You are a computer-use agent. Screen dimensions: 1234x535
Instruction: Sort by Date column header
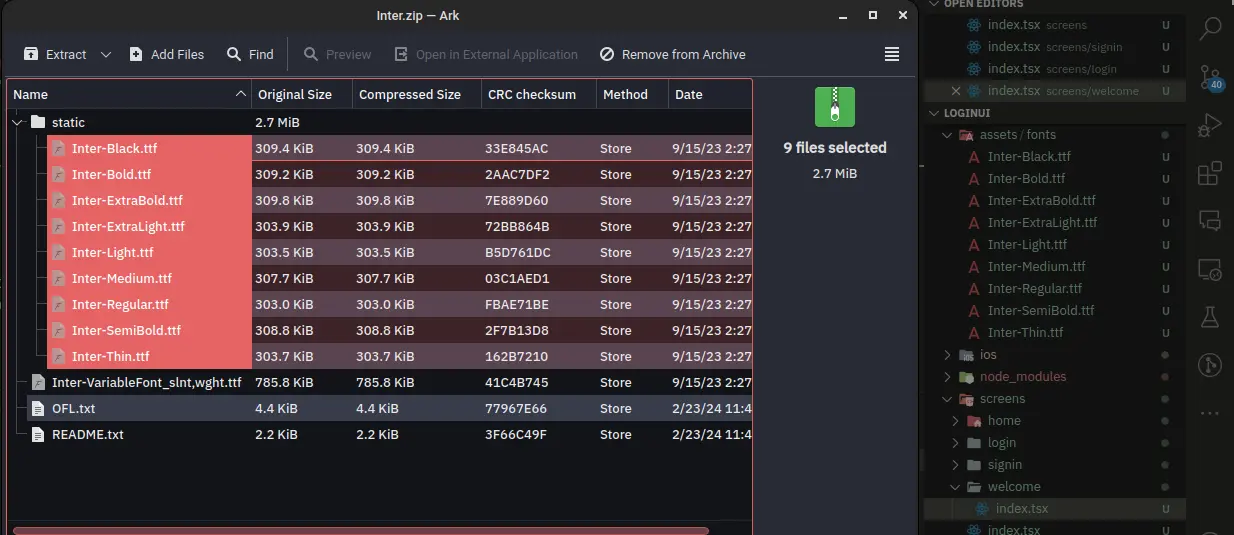point(709,94)
